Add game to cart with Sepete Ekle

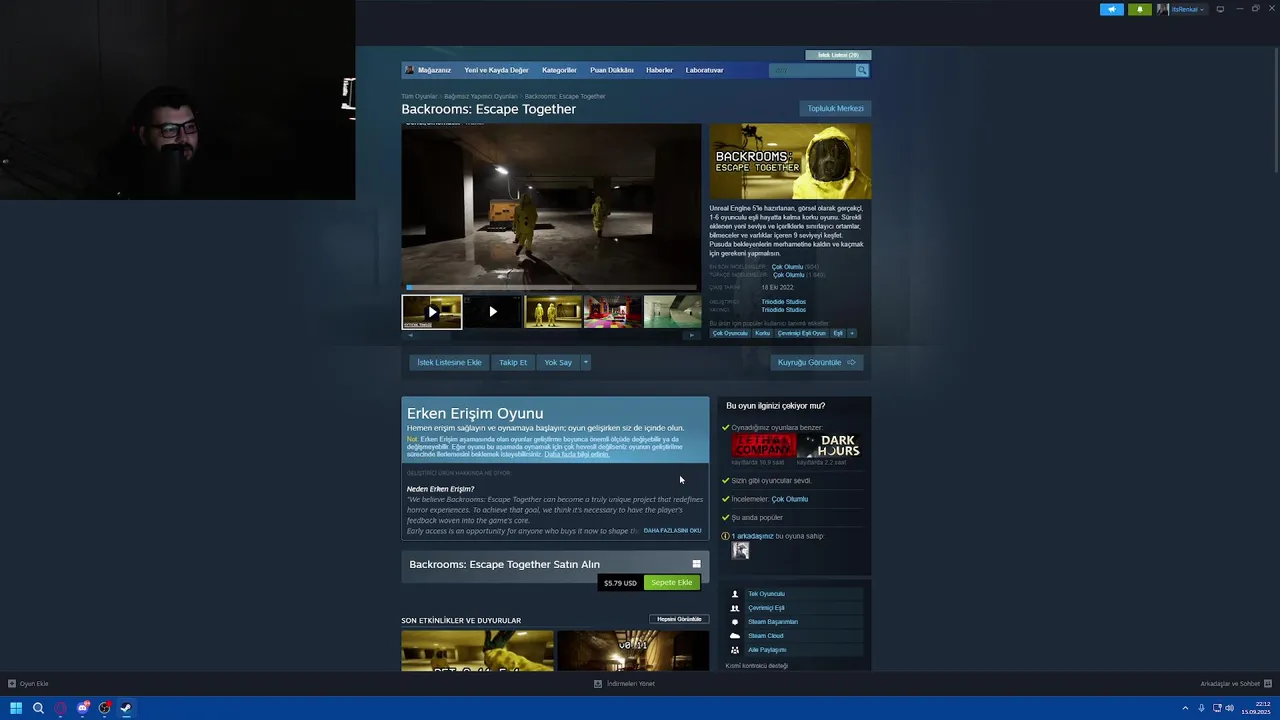(x=671, y=582)
